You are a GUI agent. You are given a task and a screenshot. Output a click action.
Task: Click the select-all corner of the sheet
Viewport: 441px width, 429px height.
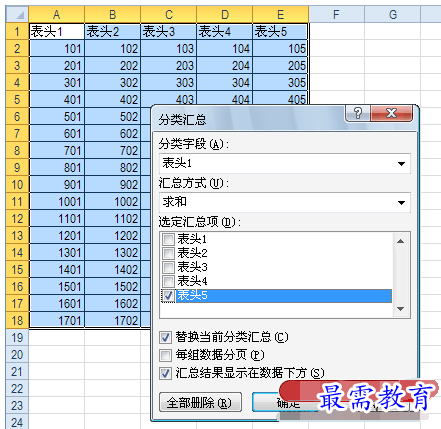click(x=17, y=15)
